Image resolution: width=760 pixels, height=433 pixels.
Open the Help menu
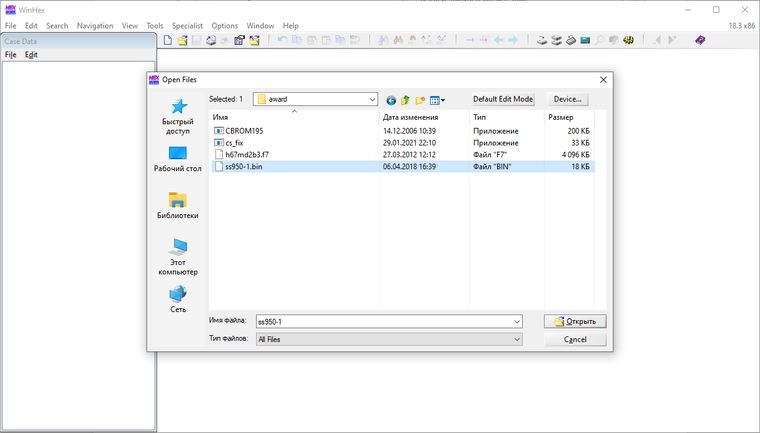tap(290, 26)
